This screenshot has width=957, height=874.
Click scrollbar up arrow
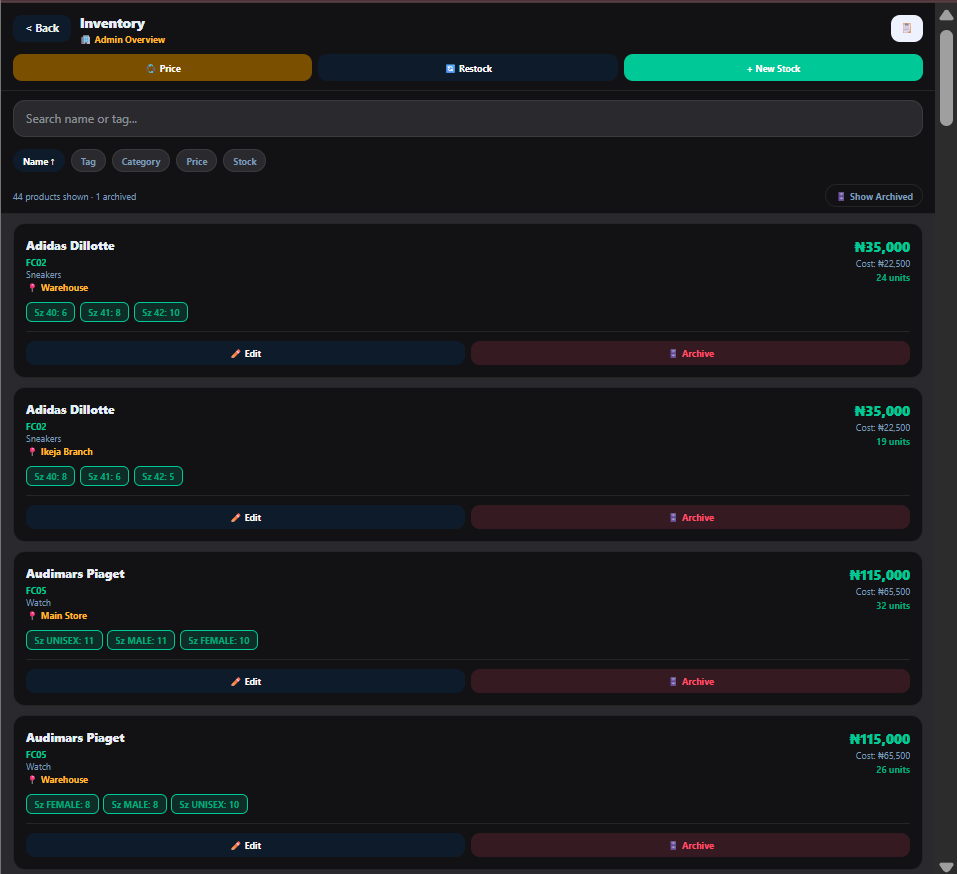pos(946,15)
